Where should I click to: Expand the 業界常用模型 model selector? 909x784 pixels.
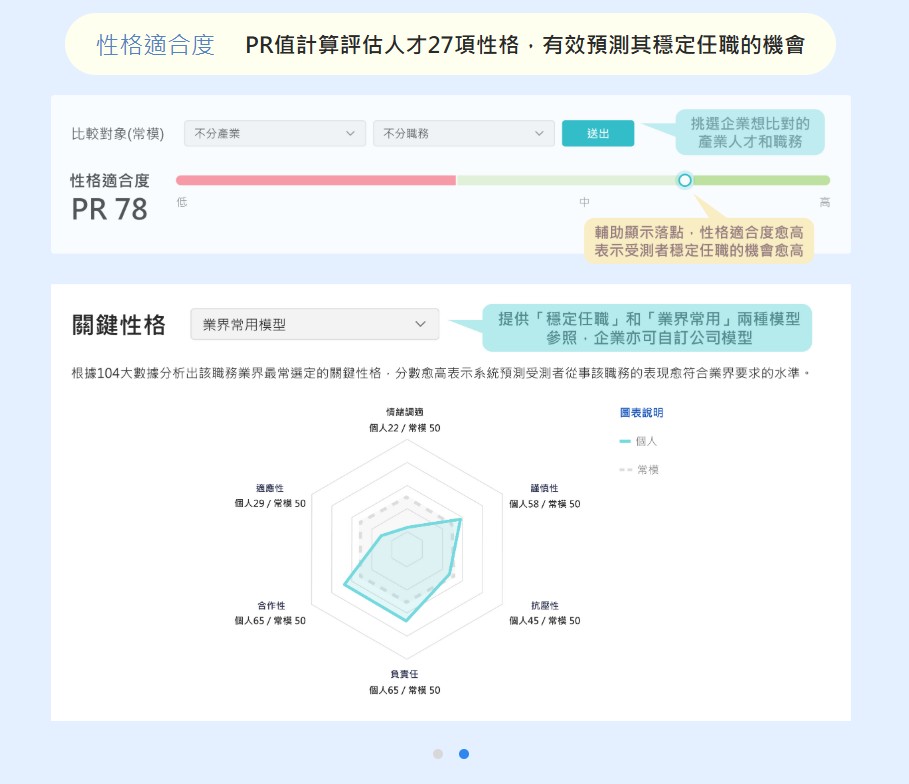(315, 324)
